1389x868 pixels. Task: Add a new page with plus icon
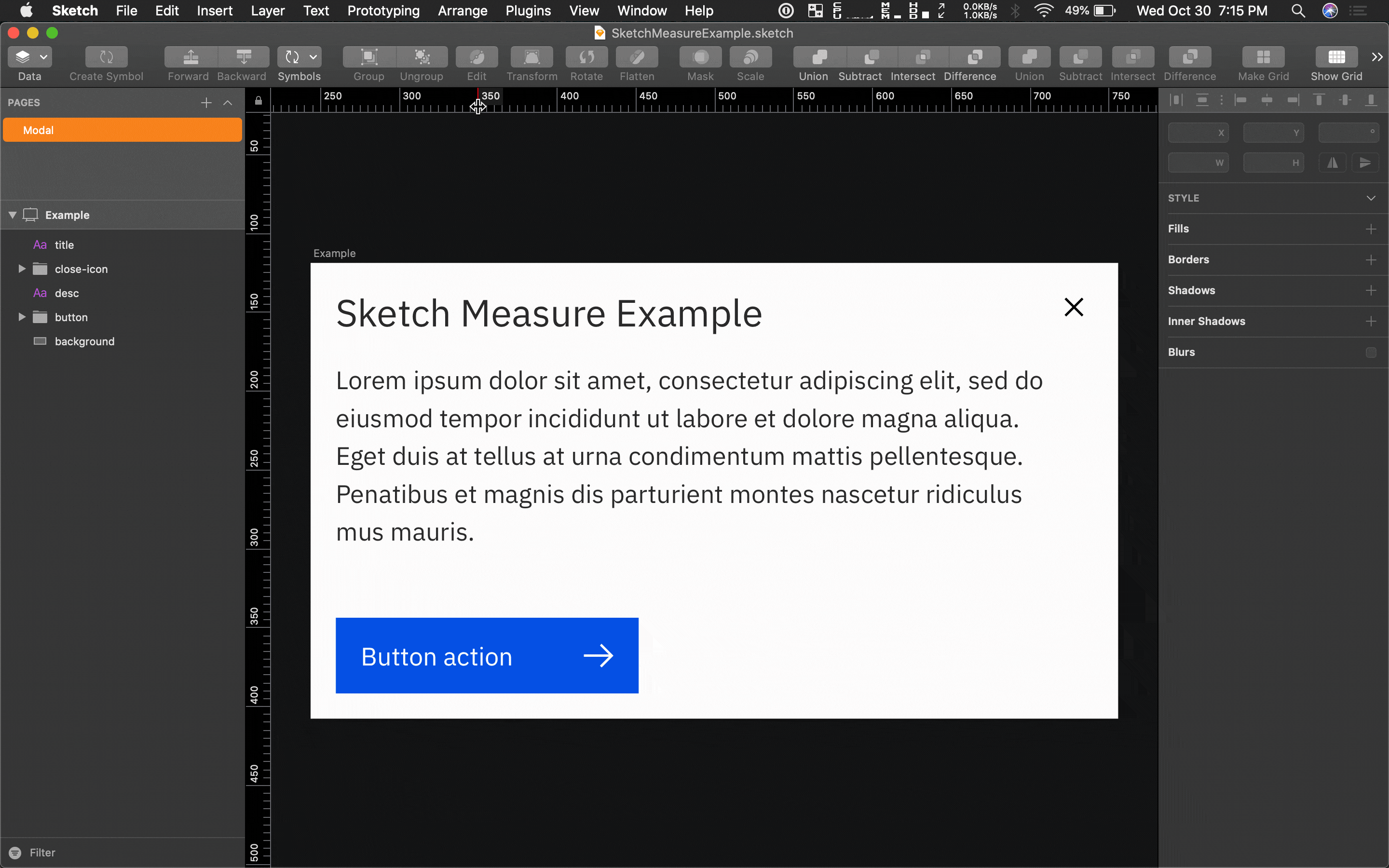tap(206, 103)
